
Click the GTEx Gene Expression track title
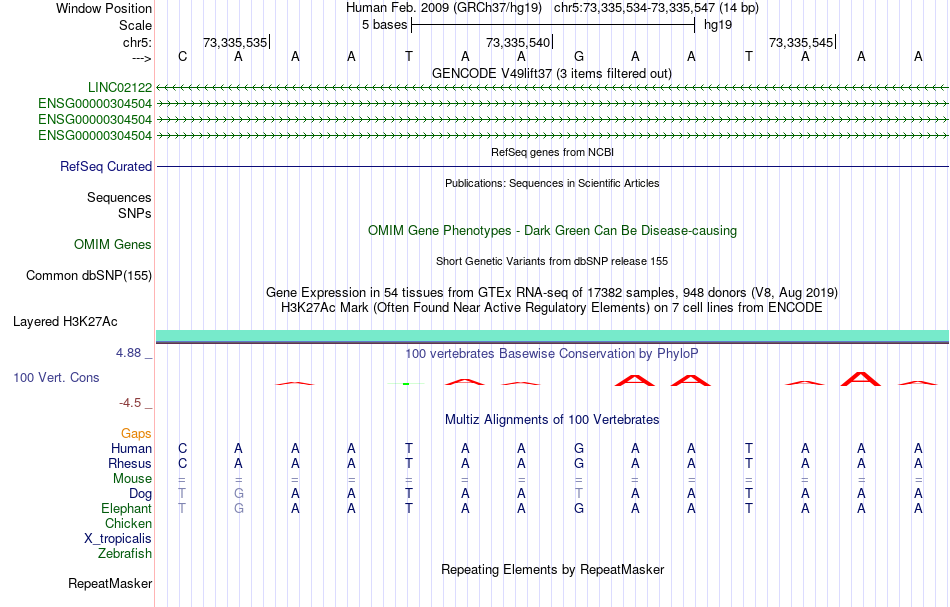pyautogui.click(x=552, y=293)
